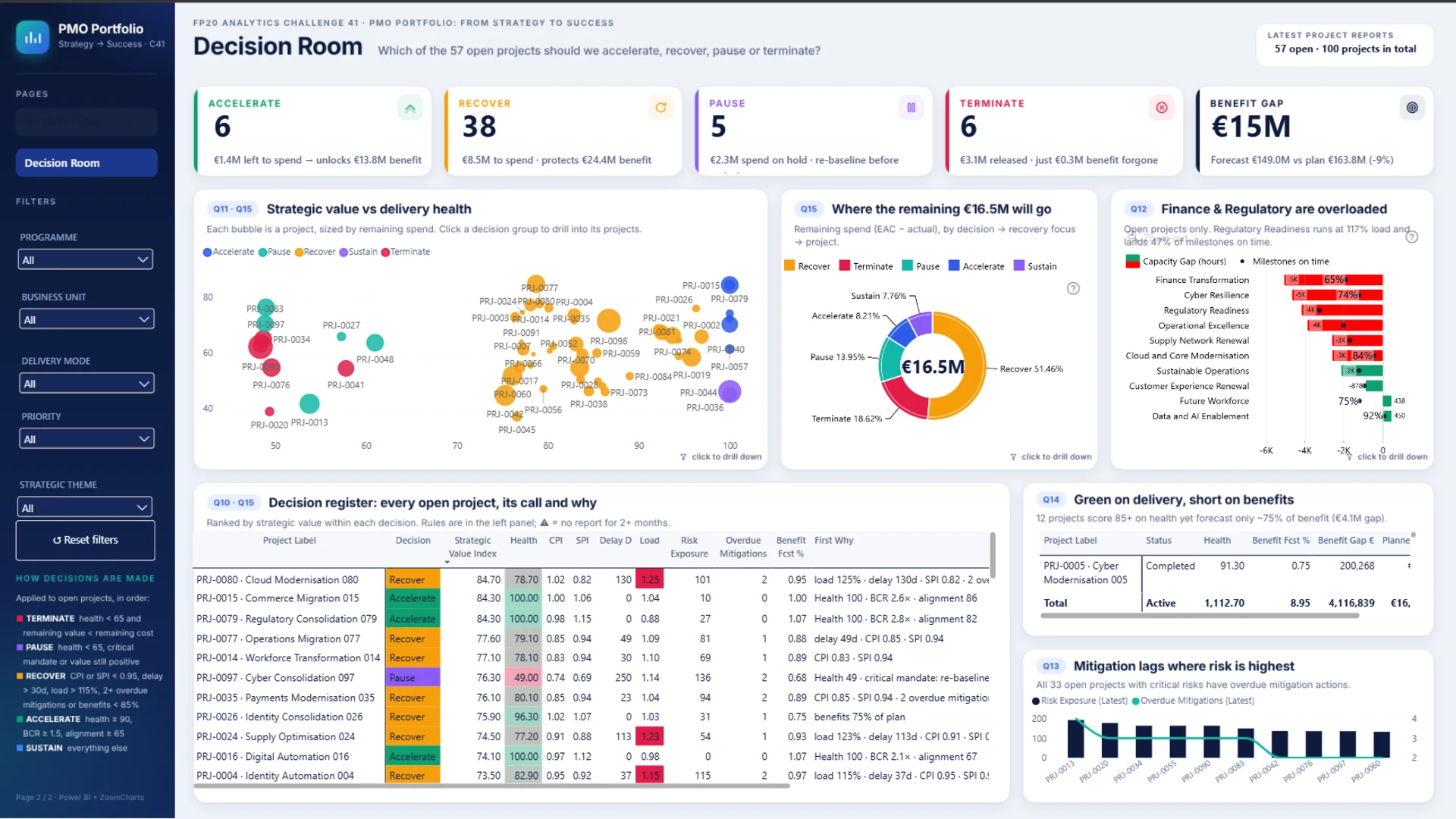This screenshot has height=819, width=1456.
Task: Click the Benefit Gap target icon
Action: point(1411,108)
